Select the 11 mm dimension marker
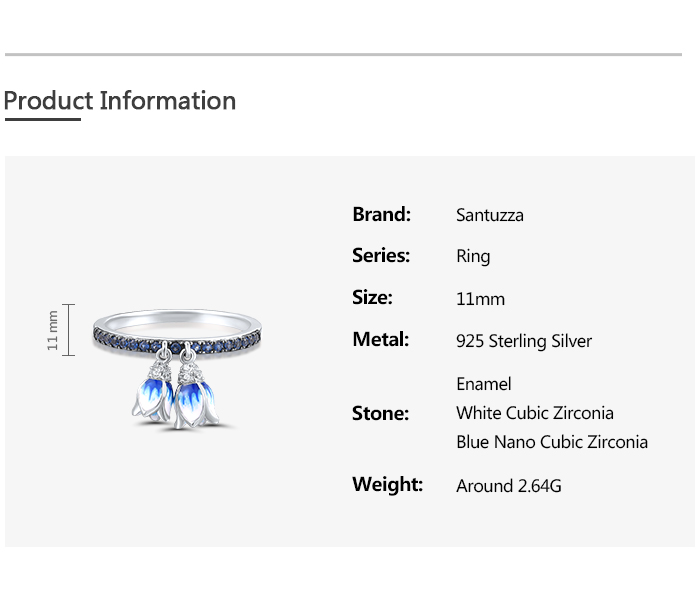700x607 pixels. [54, 330]
